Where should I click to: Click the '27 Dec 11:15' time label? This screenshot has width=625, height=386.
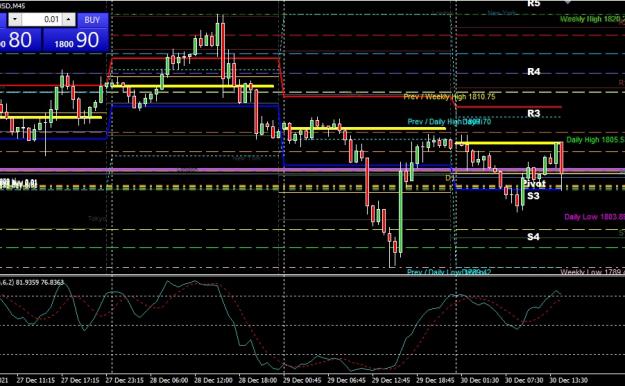(x=36, y=380)
